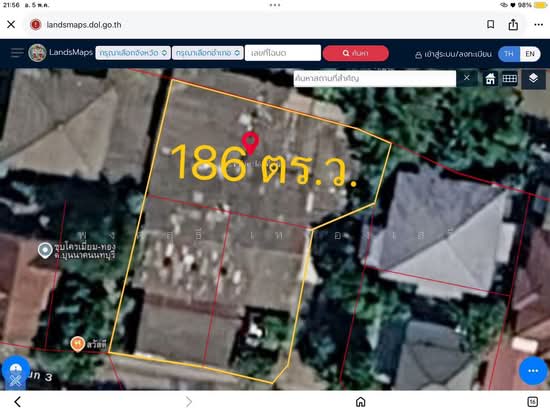Open the map layers icon
The image size is (550, 413).
pos(533,78)
